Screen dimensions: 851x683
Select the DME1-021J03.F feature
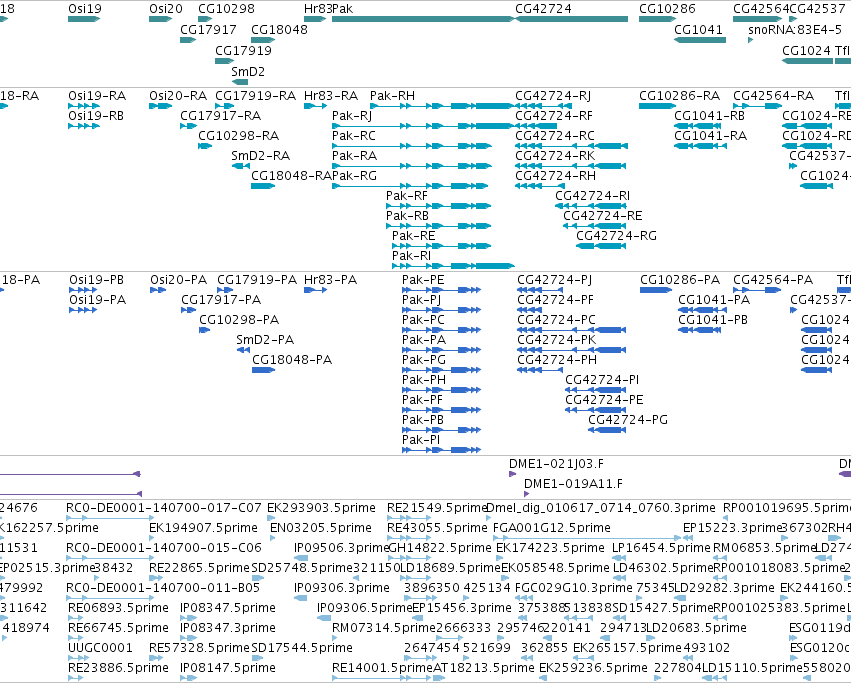[x=512, y=474]
